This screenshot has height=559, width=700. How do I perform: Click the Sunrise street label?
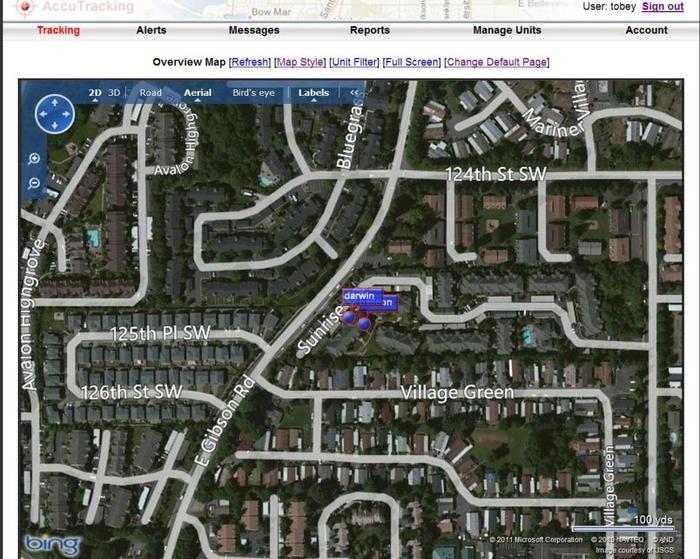pyautogui.click(x=321, y=330)
